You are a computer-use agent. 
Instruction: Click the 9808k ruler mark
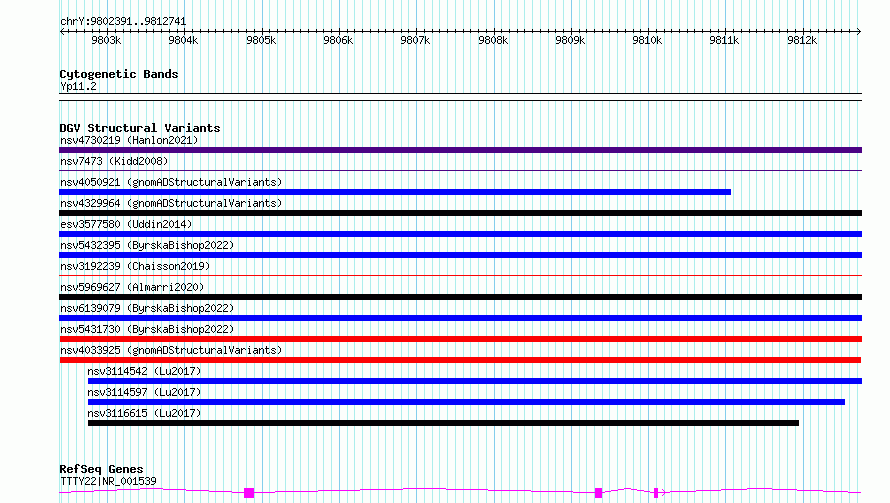pos(493,40)
